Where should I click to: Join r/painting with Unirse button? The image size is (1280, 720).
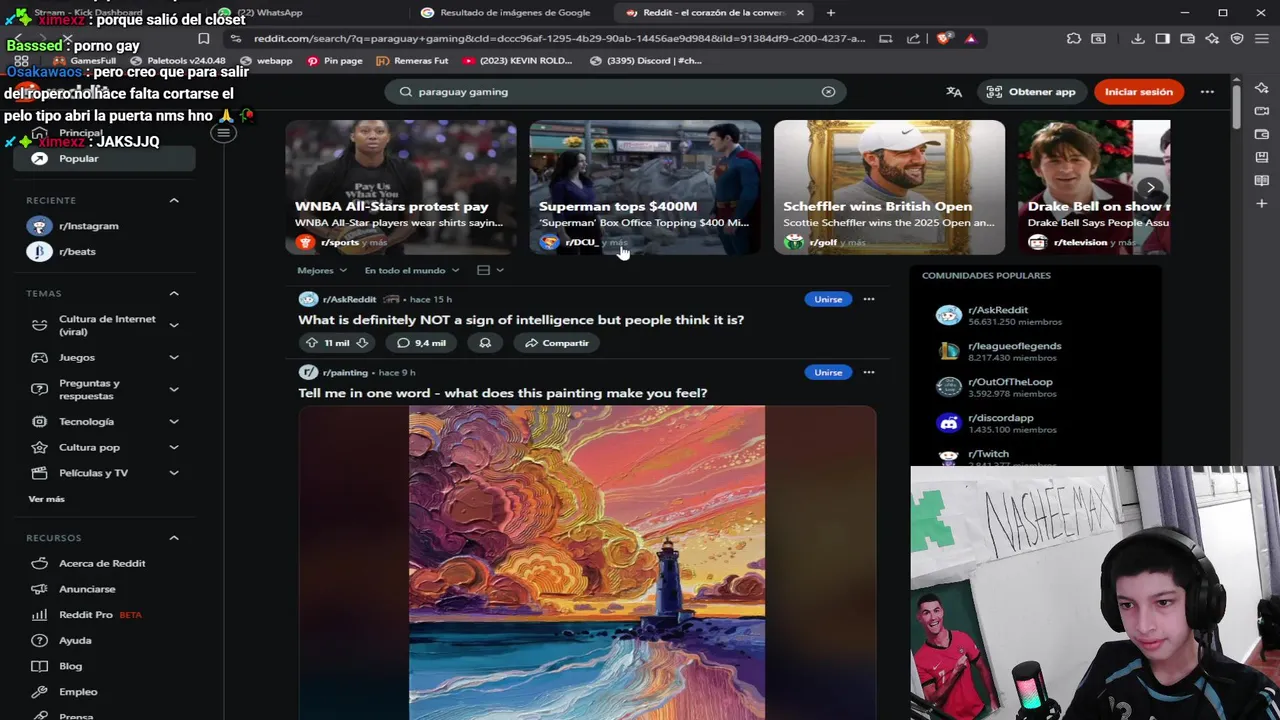tap(828, 372)
